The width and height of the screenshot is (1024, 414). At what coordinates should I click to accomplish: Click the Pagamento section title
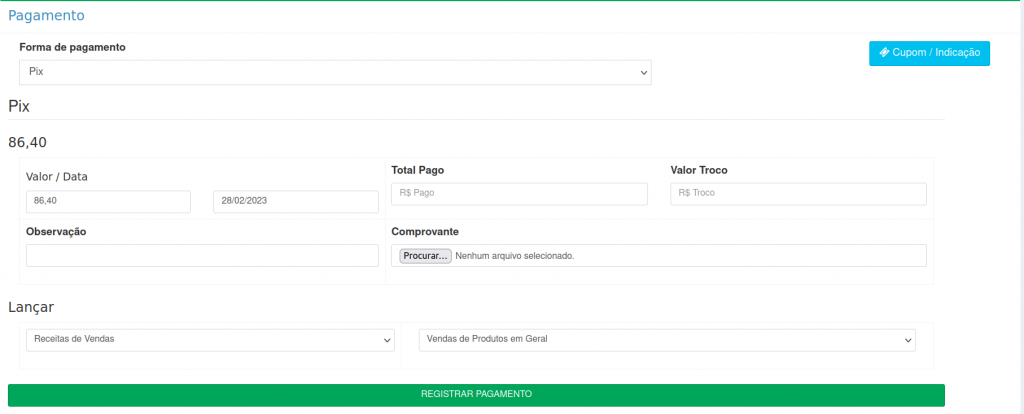(46, 16)
